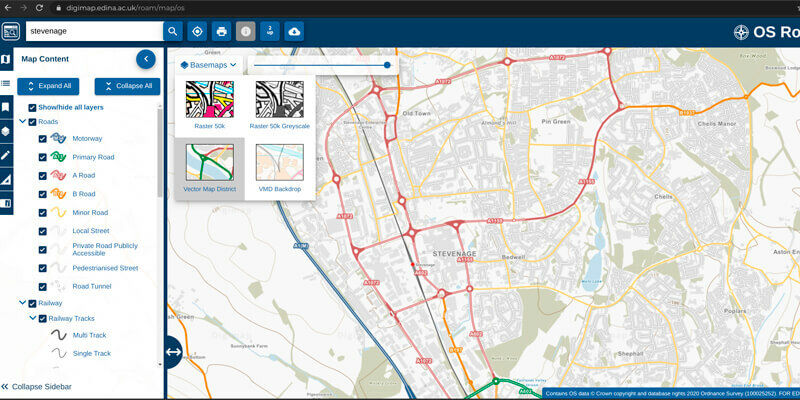Click the '2 up' map view icon
The image size is (800, 400).
click(270, 32)
